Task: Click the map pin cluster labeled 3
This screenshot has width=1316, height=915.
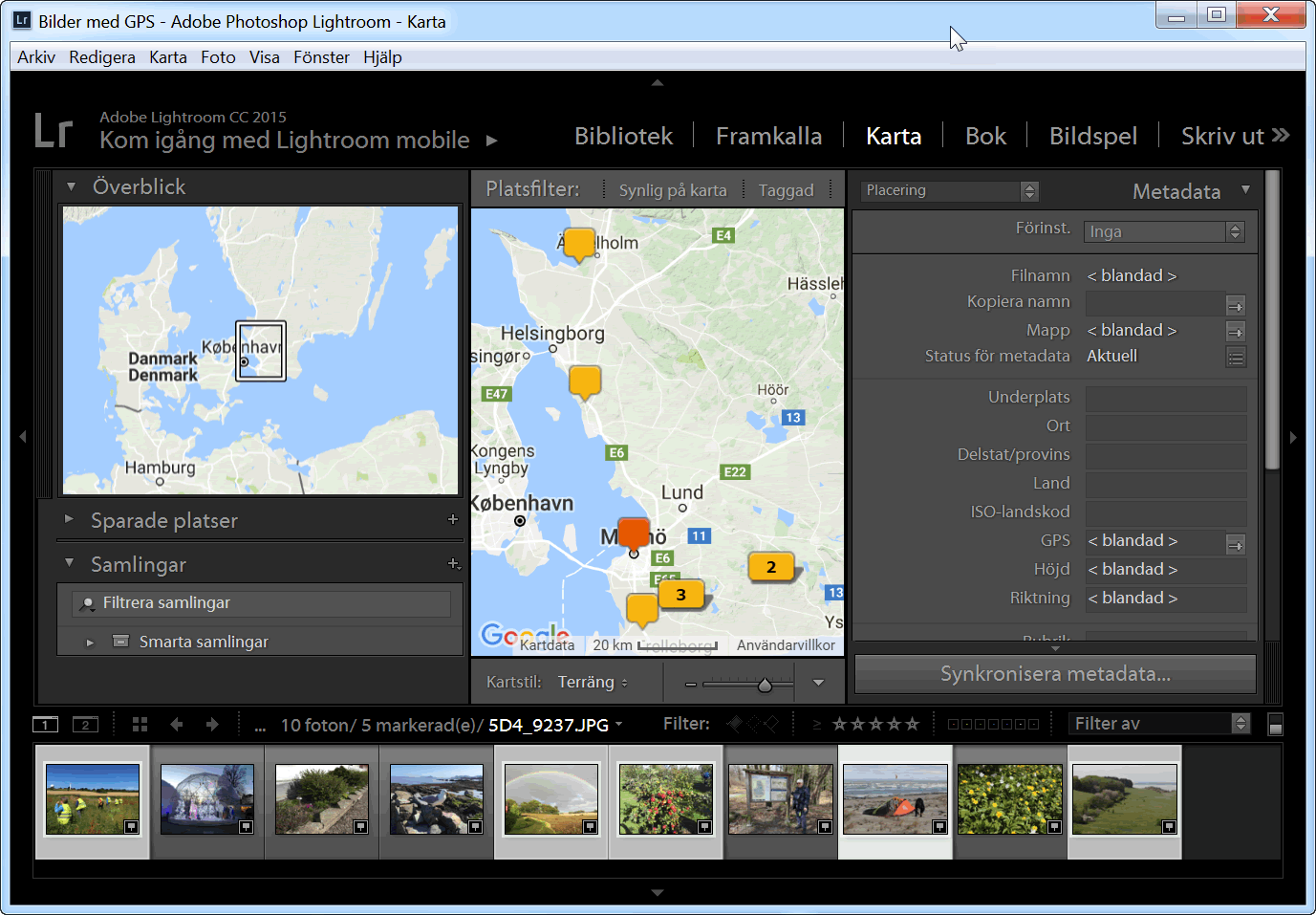Action: (680, 595)
